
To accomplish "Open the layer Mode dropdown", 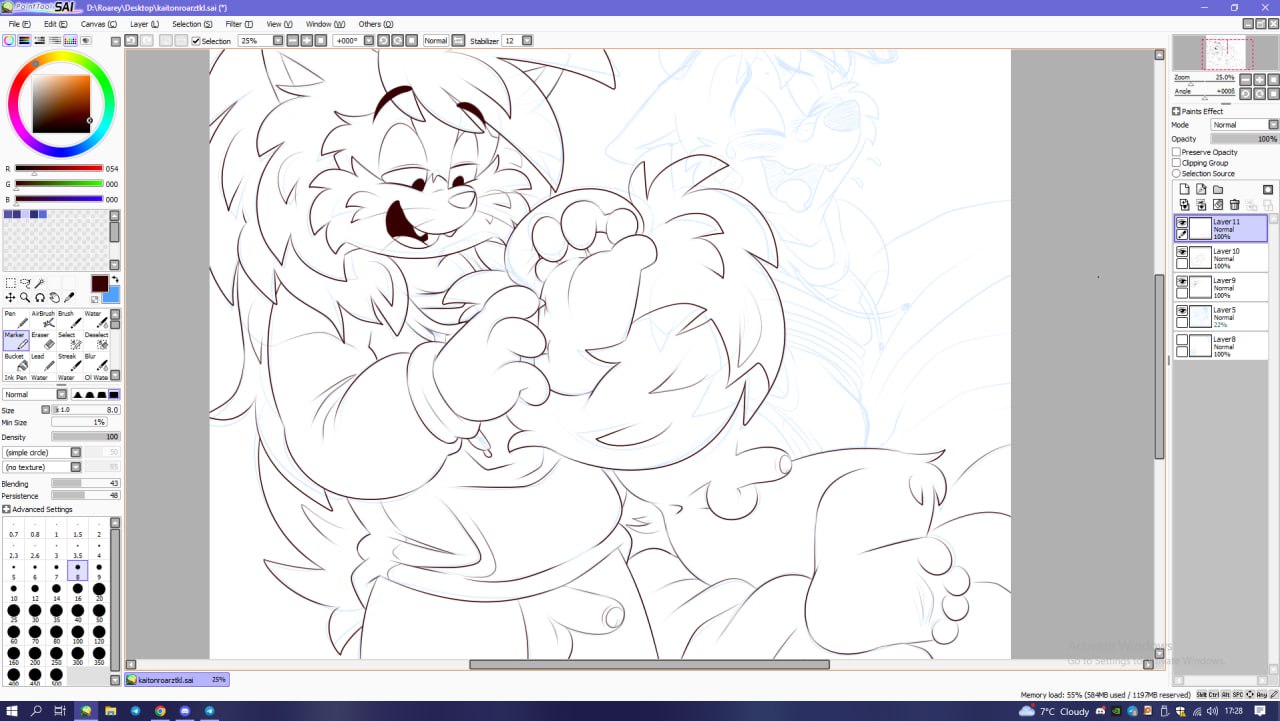I will 1244,125.
